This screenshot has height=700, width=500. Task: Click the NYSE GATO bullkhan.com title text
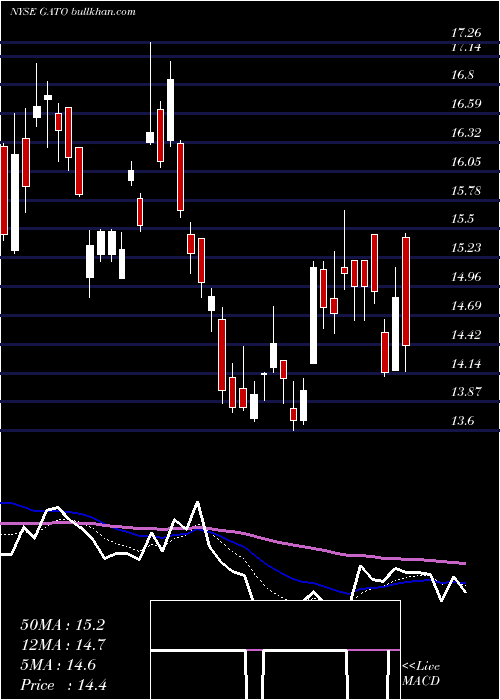(x=73, y=12)
